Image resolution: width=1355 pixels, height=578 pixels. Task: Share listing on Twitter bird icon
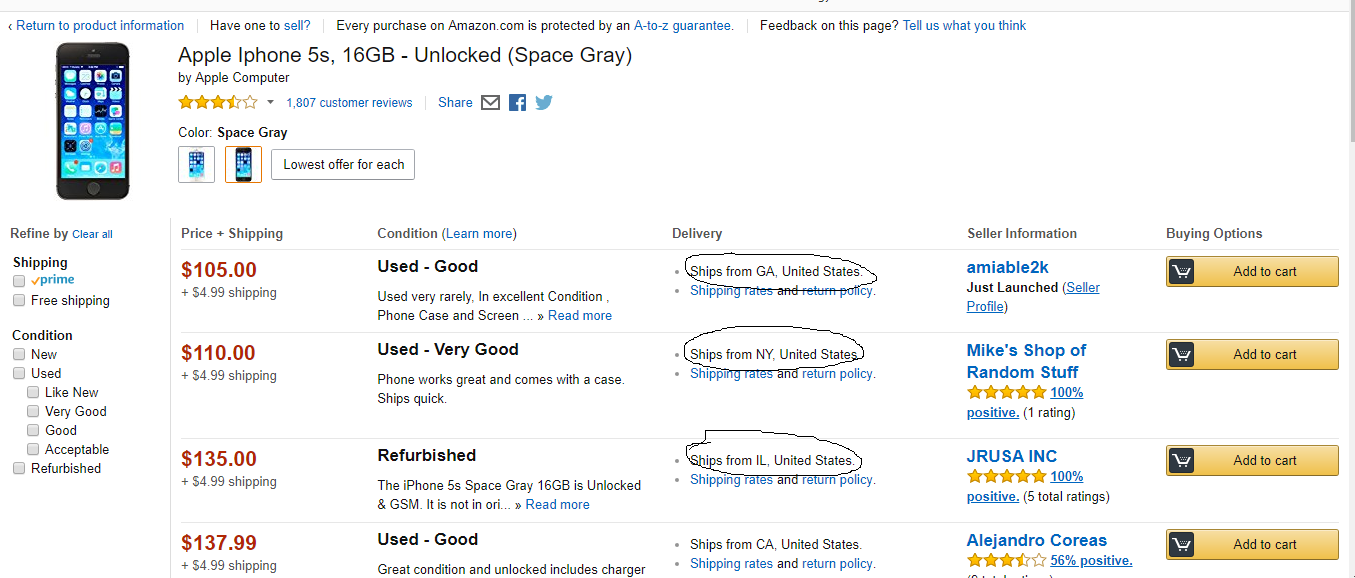coord(543,102)
